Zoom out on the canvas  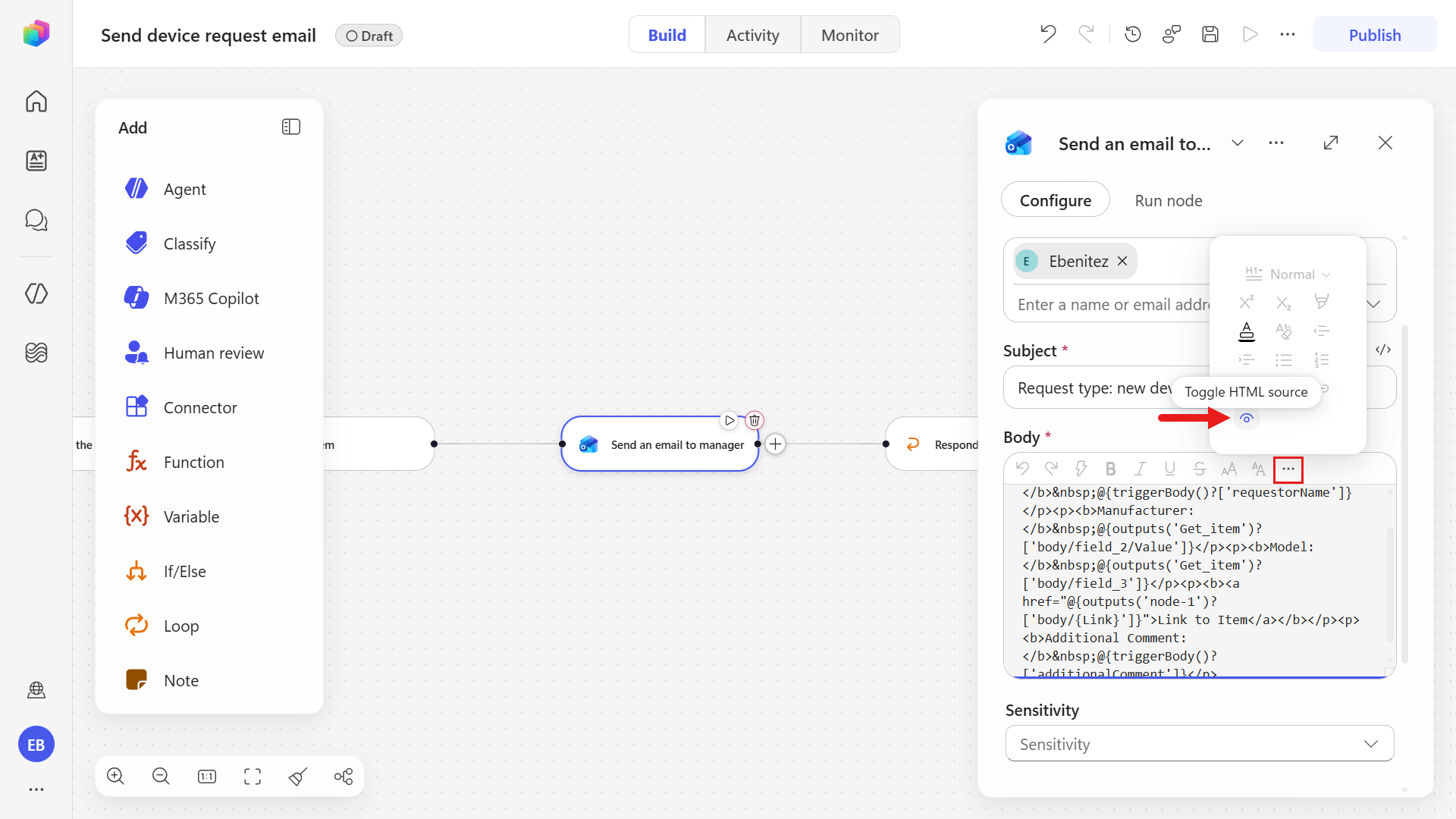coord(161,776)
